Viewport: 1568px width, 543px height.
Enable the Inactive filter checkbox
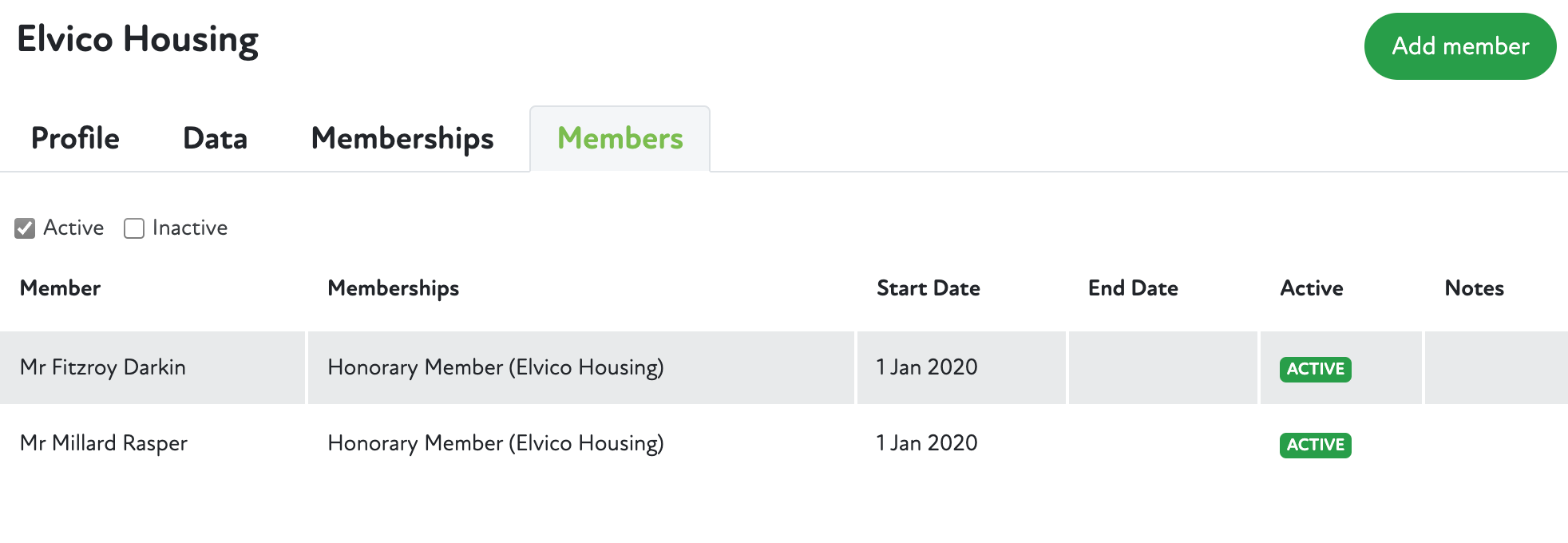point(134,228)
